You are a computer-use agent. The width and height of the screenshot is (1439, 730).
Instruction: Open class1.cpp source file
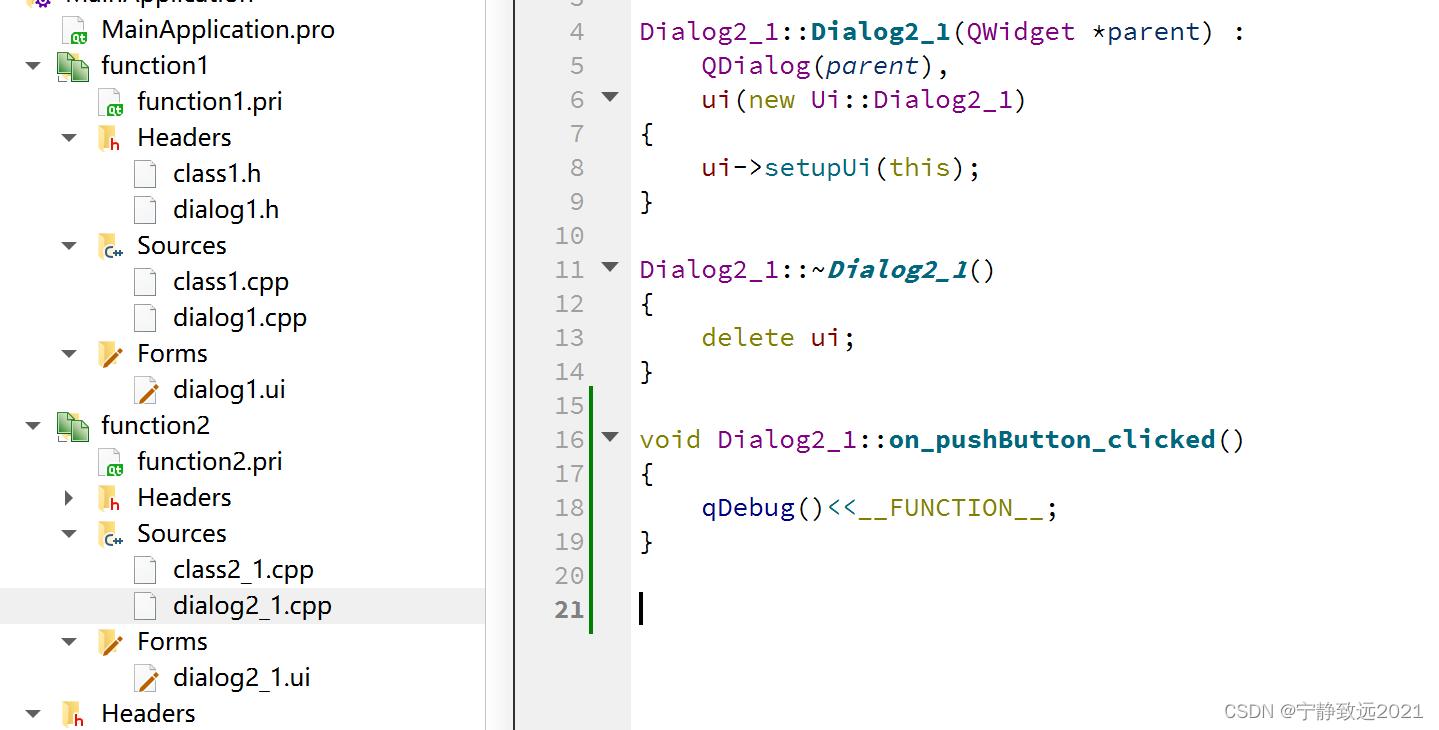[230, 281]
